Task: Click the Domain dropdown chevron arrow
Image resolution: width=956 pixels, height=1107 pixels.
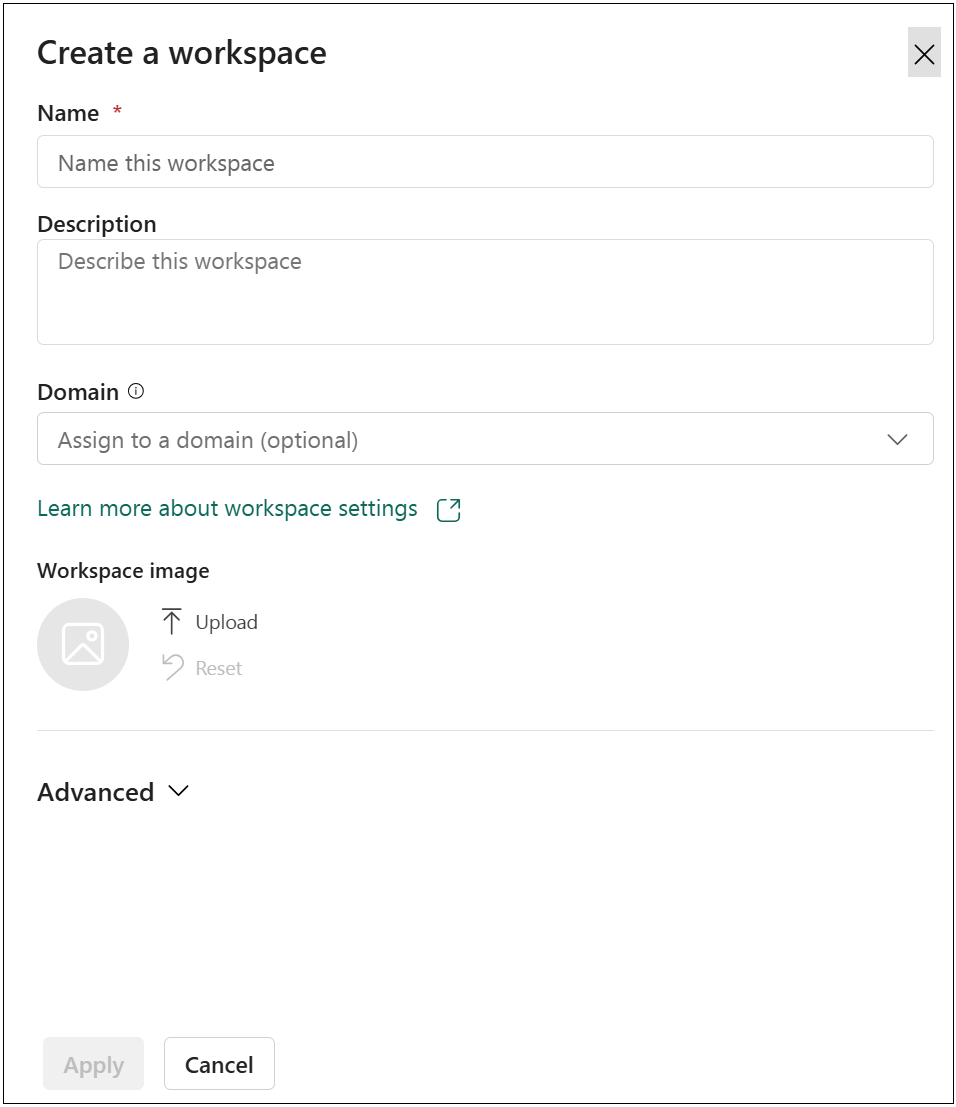Action: 897,440
